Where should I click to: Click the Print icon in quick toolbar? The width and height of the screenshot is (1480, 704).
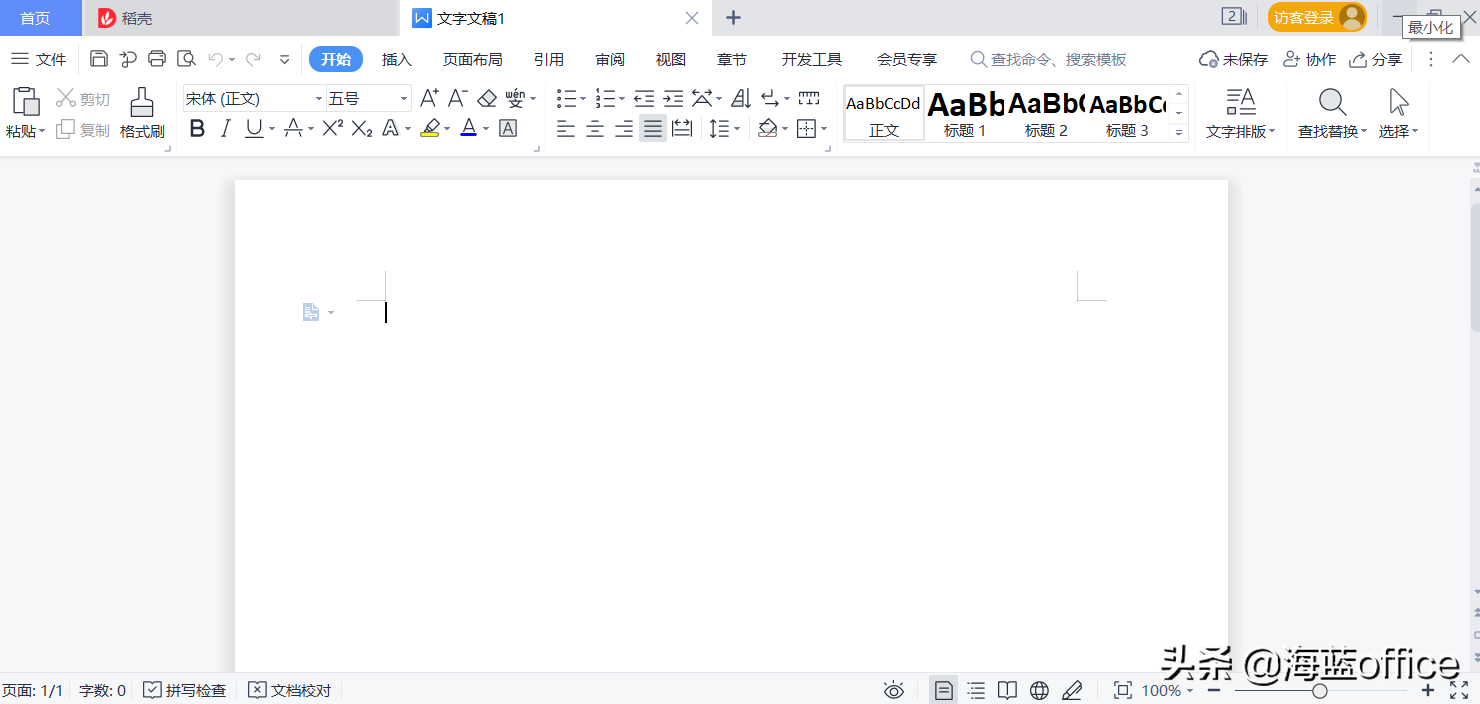point(157,59)
